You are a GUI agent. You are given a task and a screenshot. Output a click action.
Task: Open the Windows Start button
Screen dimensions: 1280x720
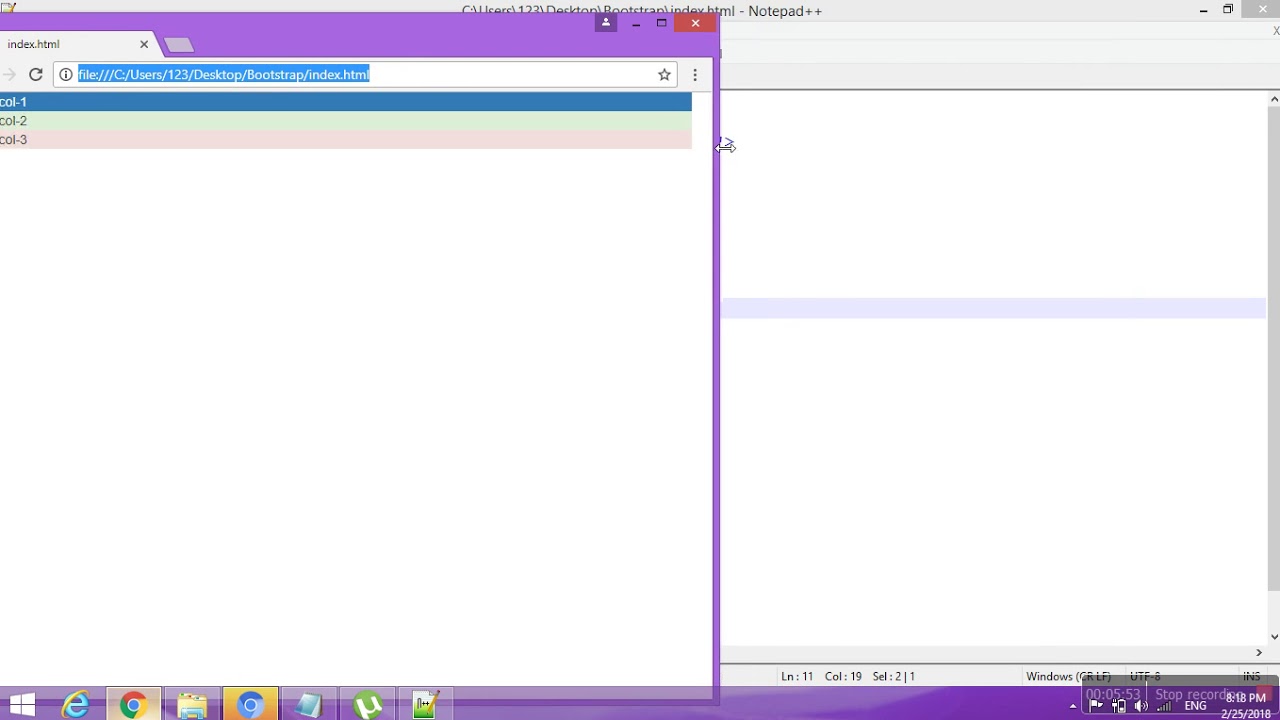[21, 705]
